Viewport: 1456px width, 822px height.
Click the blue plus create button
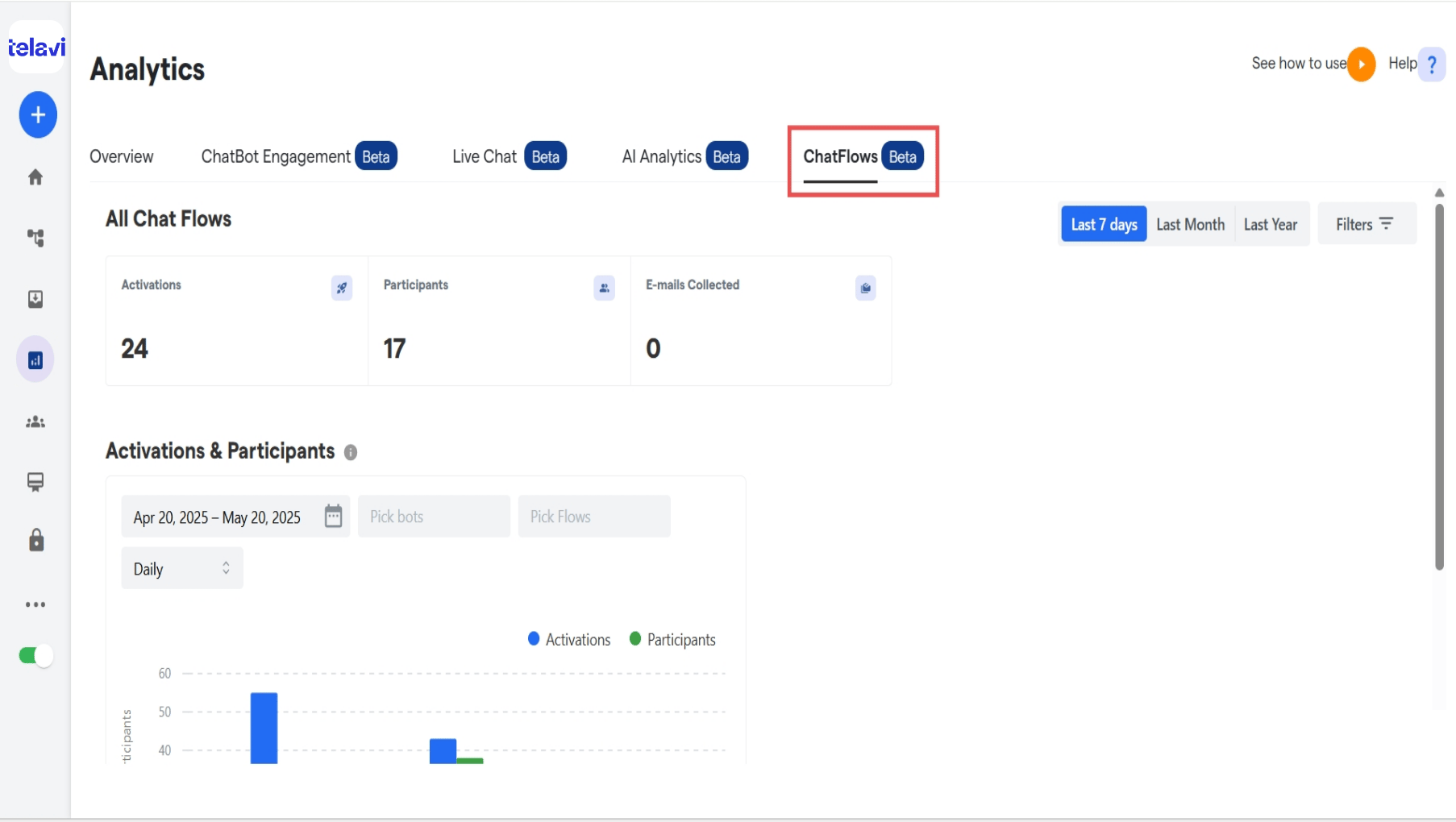click(38, 114)
